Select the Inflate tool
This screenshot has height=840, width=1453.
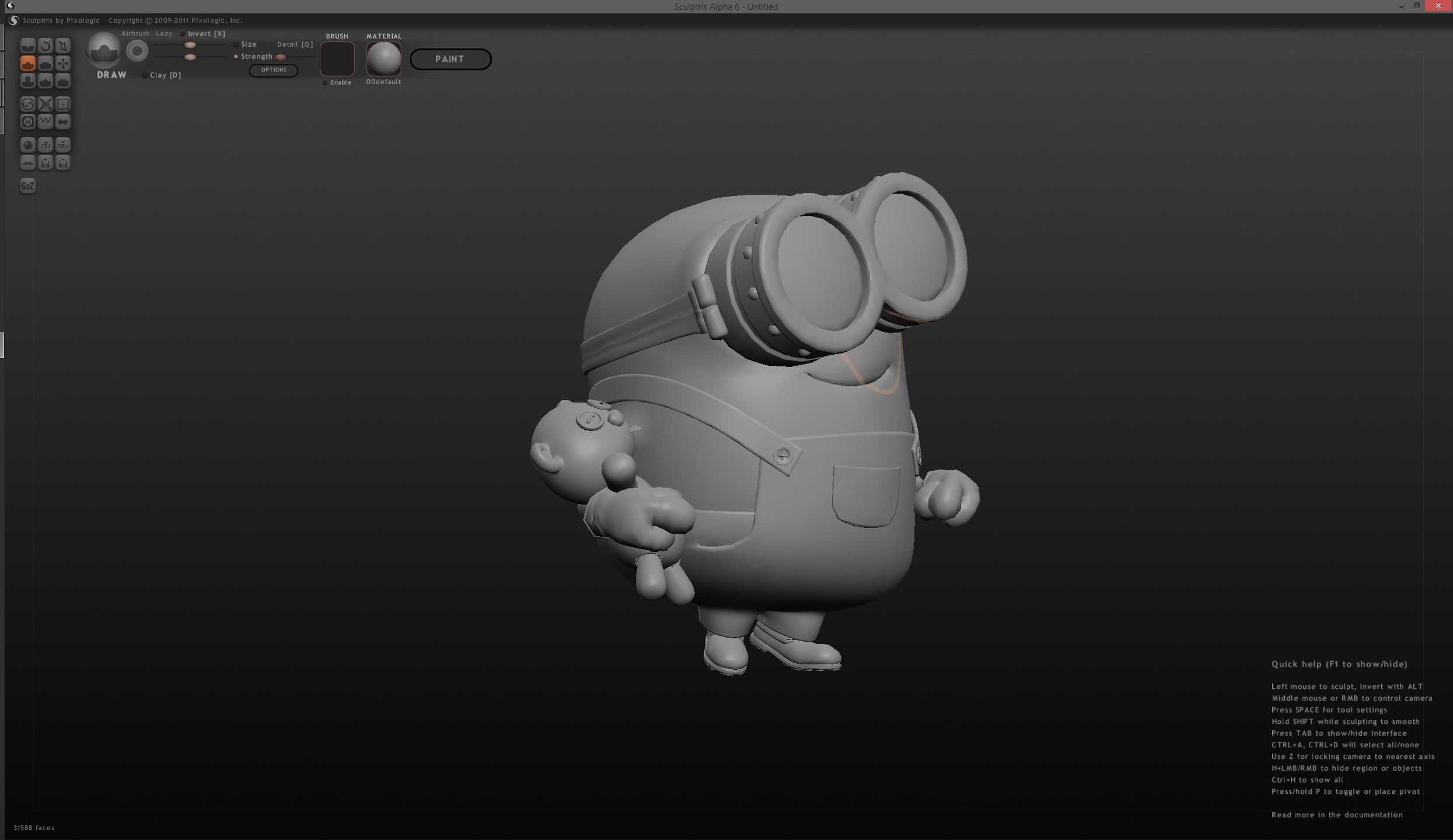[27, 81]
